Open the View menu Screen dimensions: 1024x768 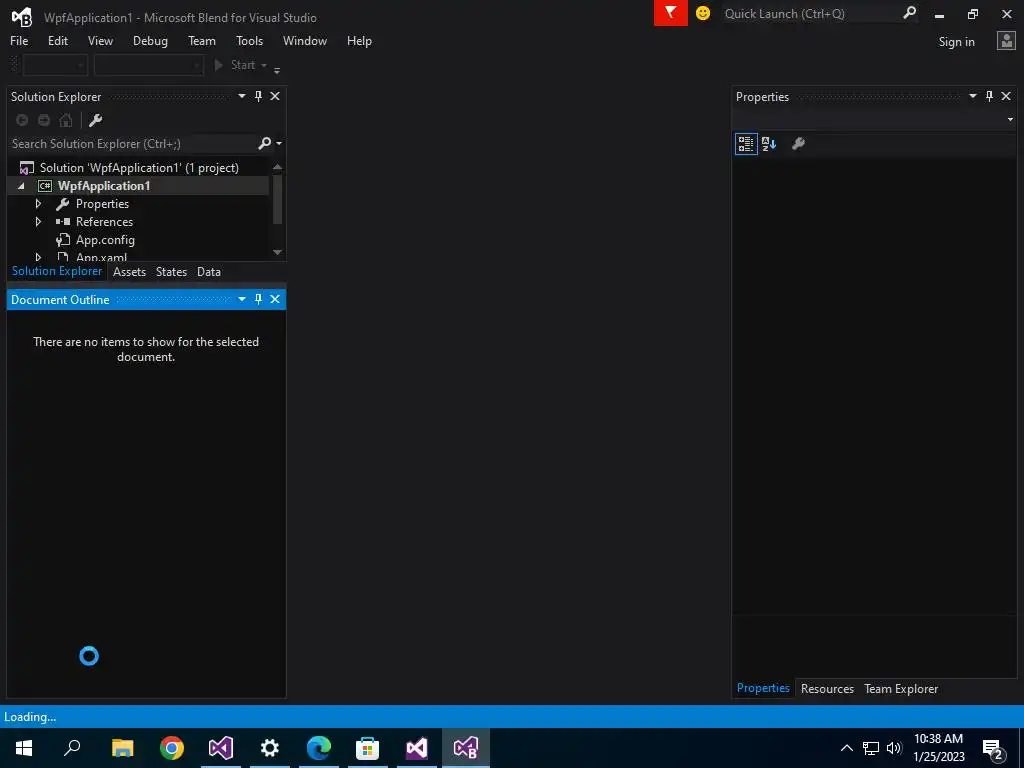coord(100,40)
